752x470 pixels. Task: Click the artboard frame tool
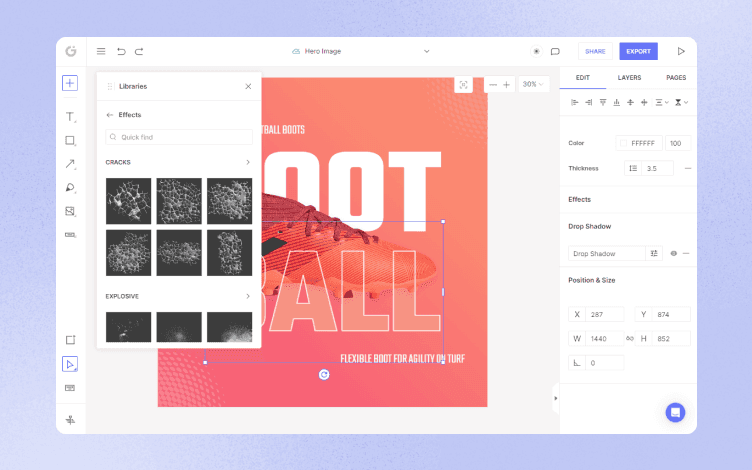tap(70, 340)
